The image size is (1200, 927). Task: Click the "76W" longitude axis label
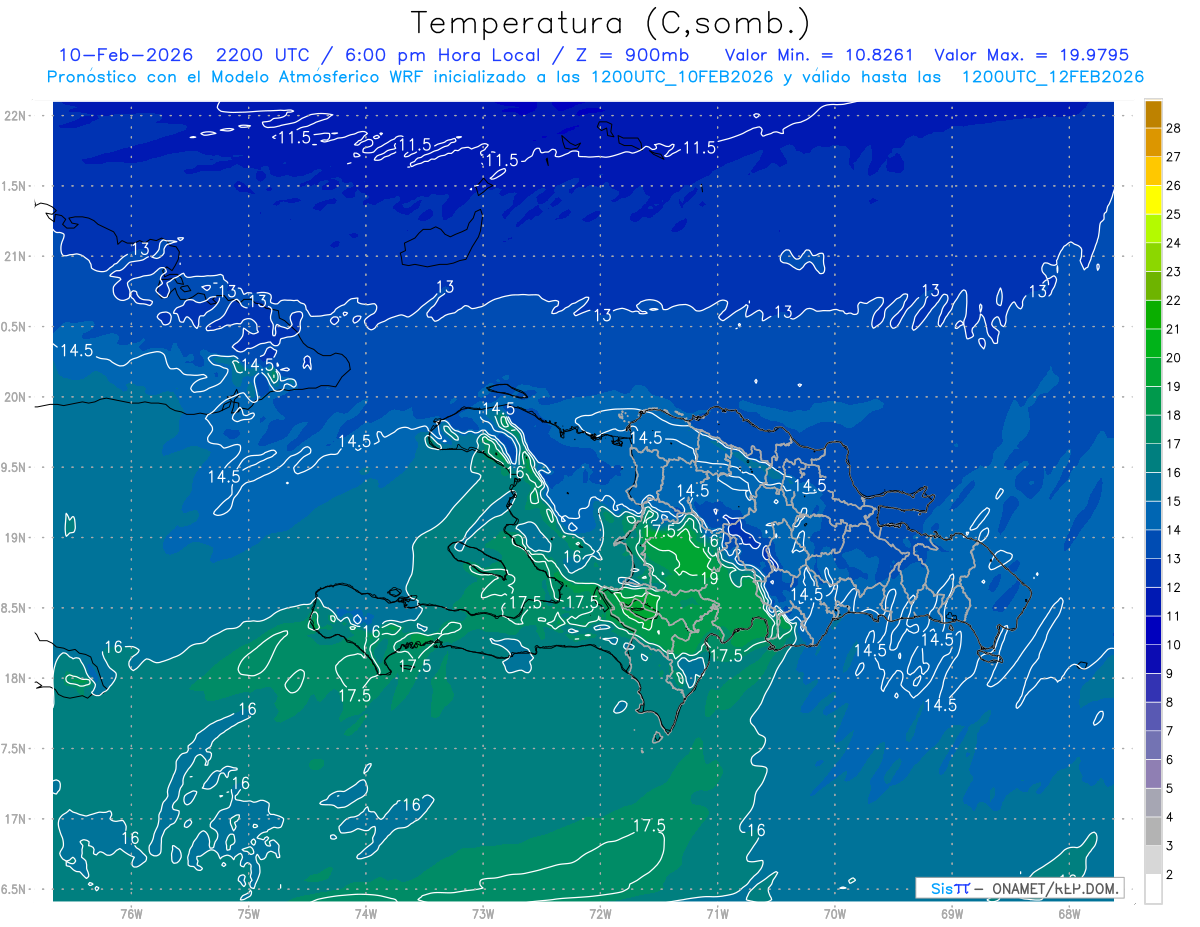coord(131,913)
